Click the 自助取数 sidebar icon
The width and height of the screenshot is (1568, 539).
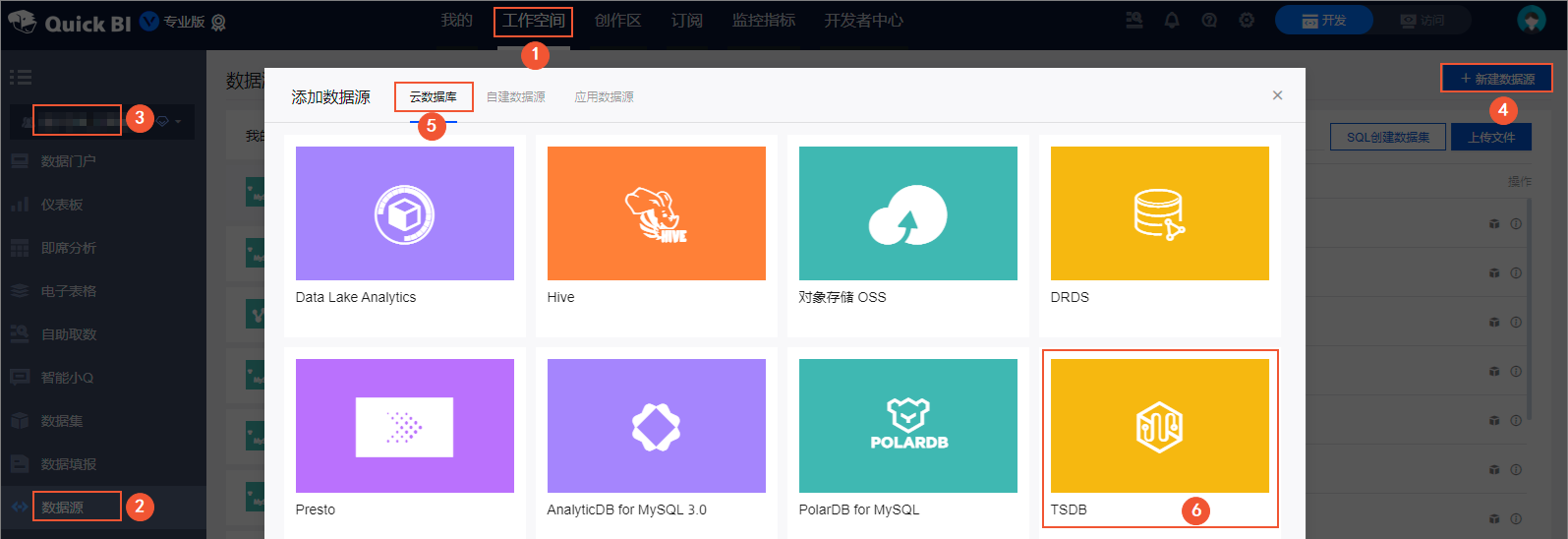coord(20,334)
